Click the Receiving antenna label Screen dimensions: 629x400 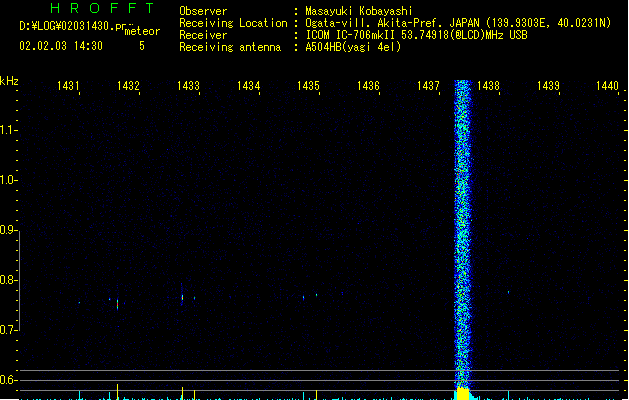pyautogui.click(x=230, y=47)
